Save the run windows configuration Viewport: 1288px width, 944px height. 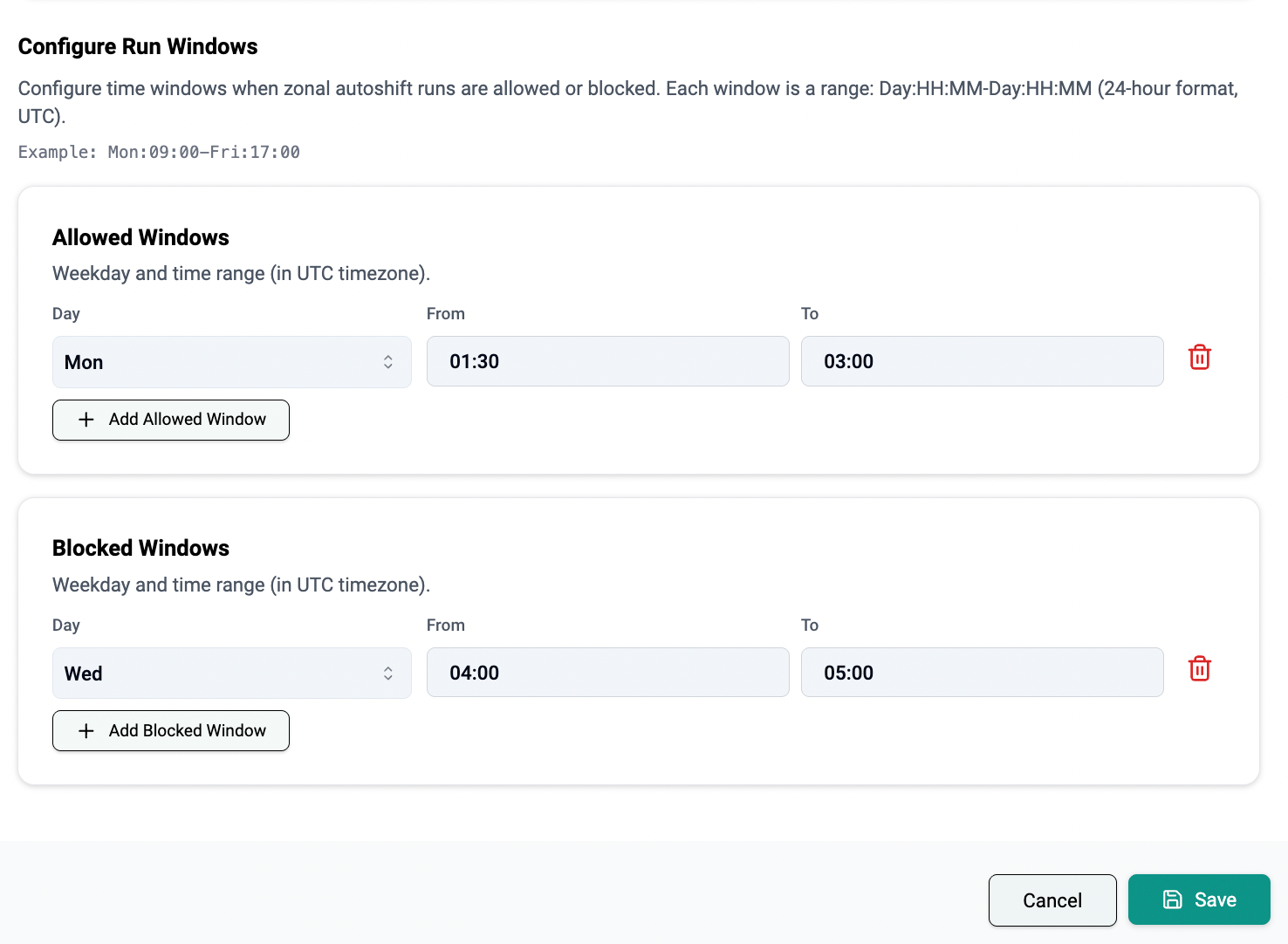(x=1198, y=900)
